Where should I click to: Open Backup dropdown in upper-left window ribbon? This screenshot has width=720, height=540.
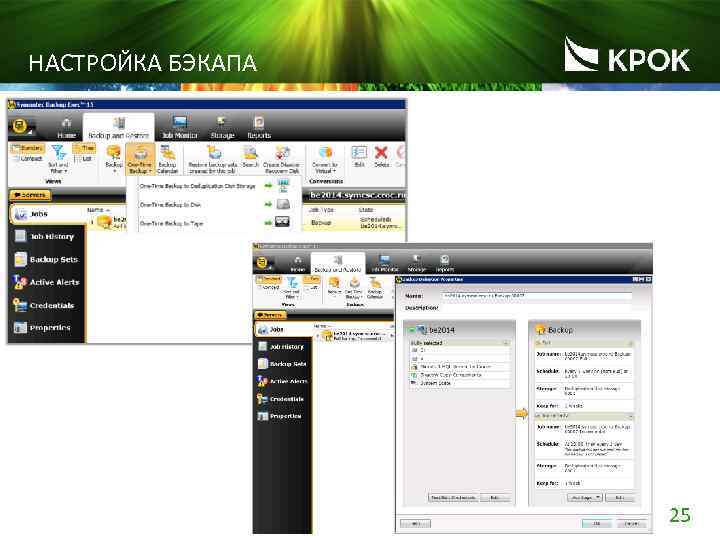point(114,159)
